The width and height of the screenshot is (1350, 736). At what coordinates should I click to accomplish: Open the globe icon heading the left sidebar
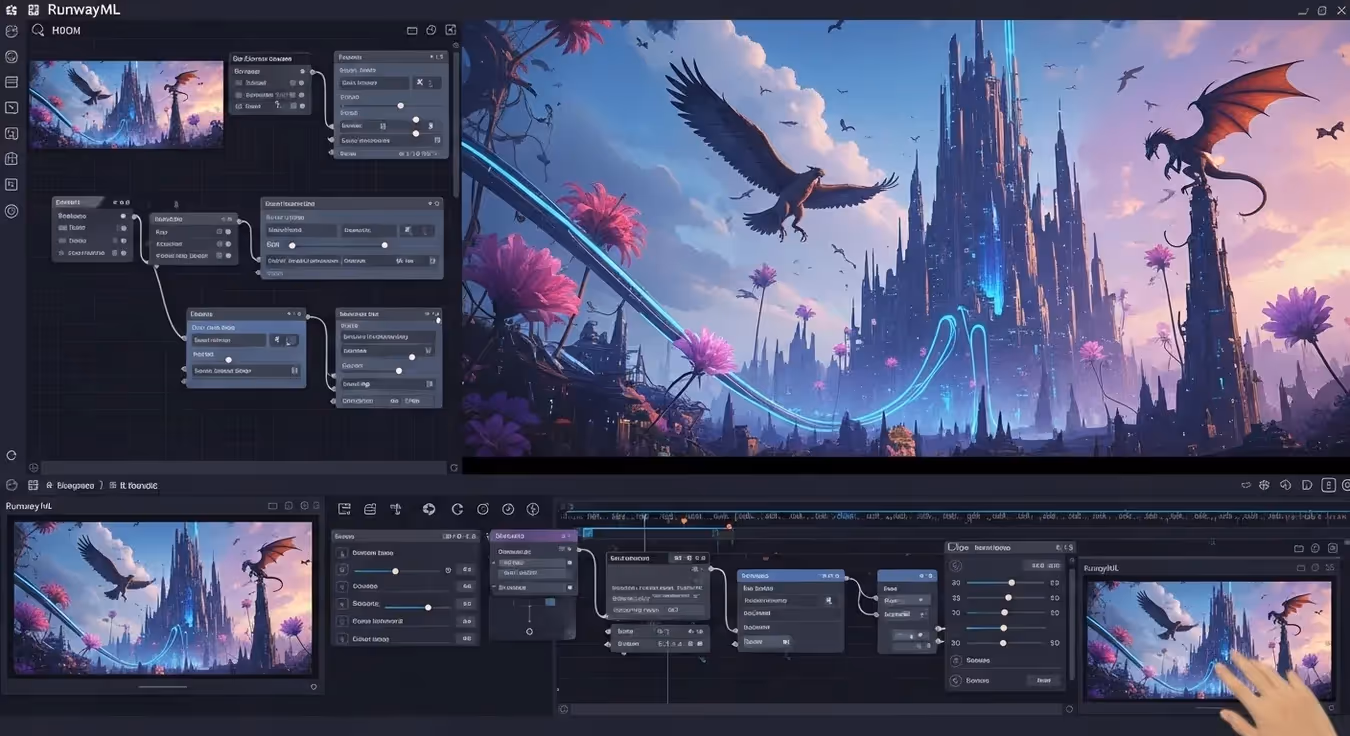tap(12, 31)
